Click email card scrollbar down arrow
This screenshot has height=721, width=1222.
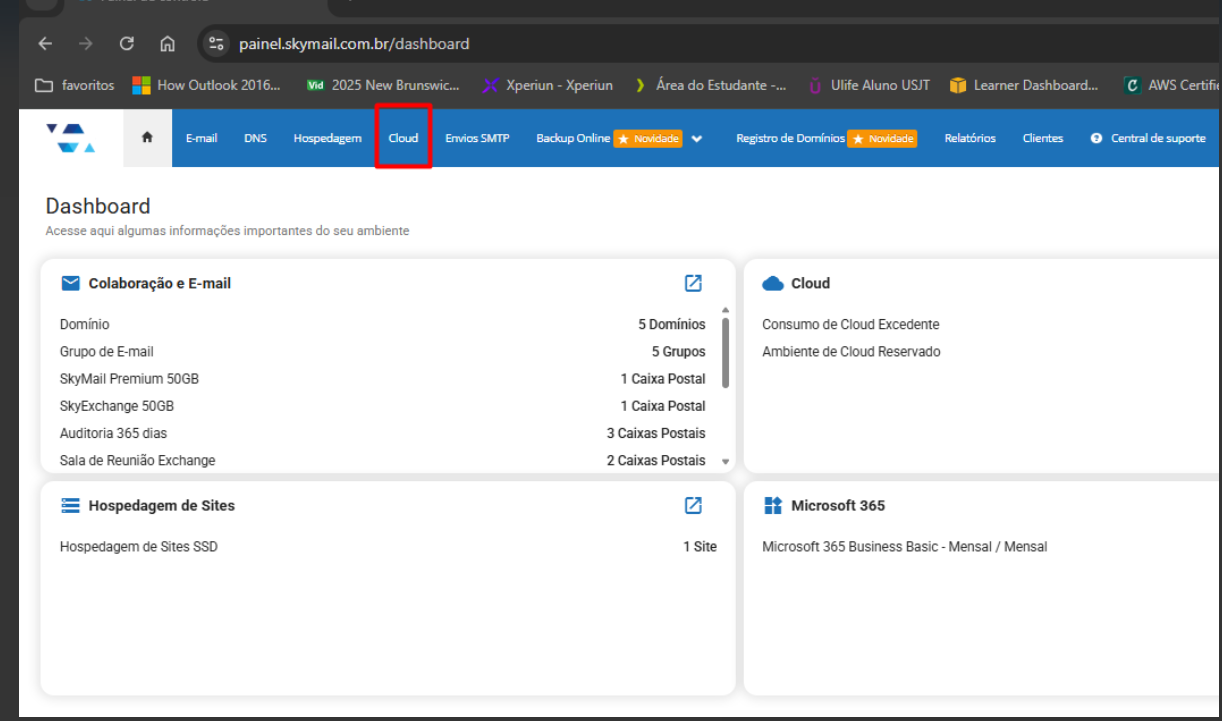[726, 462]
